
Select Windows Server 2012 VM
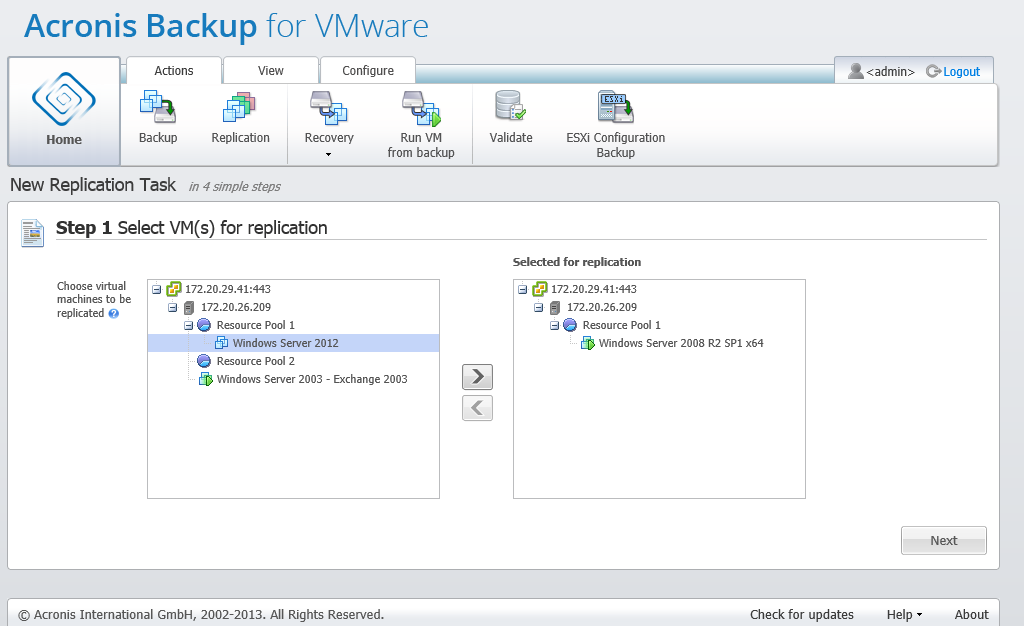pyautogui.click(x=293, y=343)
